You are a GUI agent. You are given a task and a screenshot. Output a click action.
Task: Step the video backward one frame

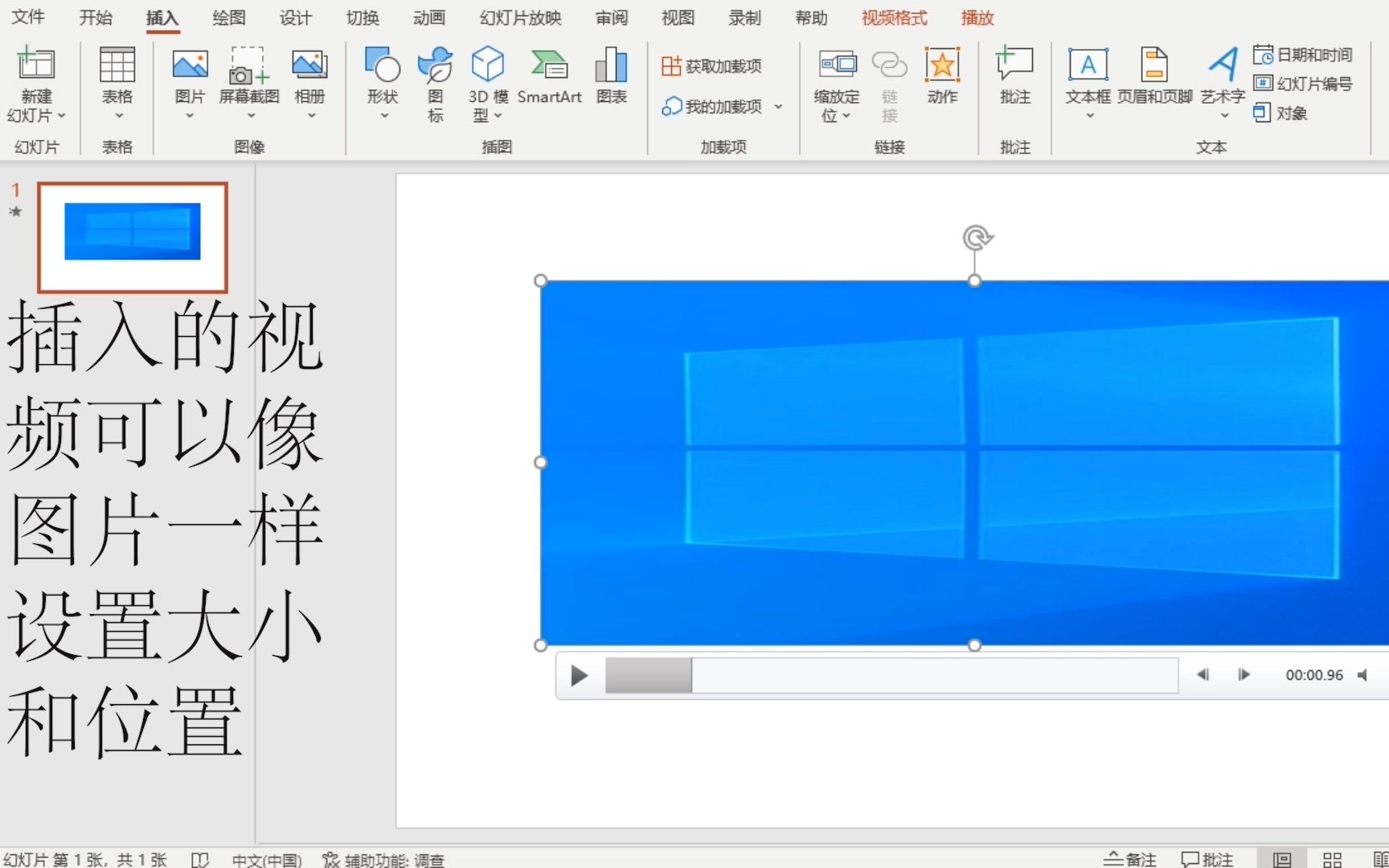pos(1203,674)
